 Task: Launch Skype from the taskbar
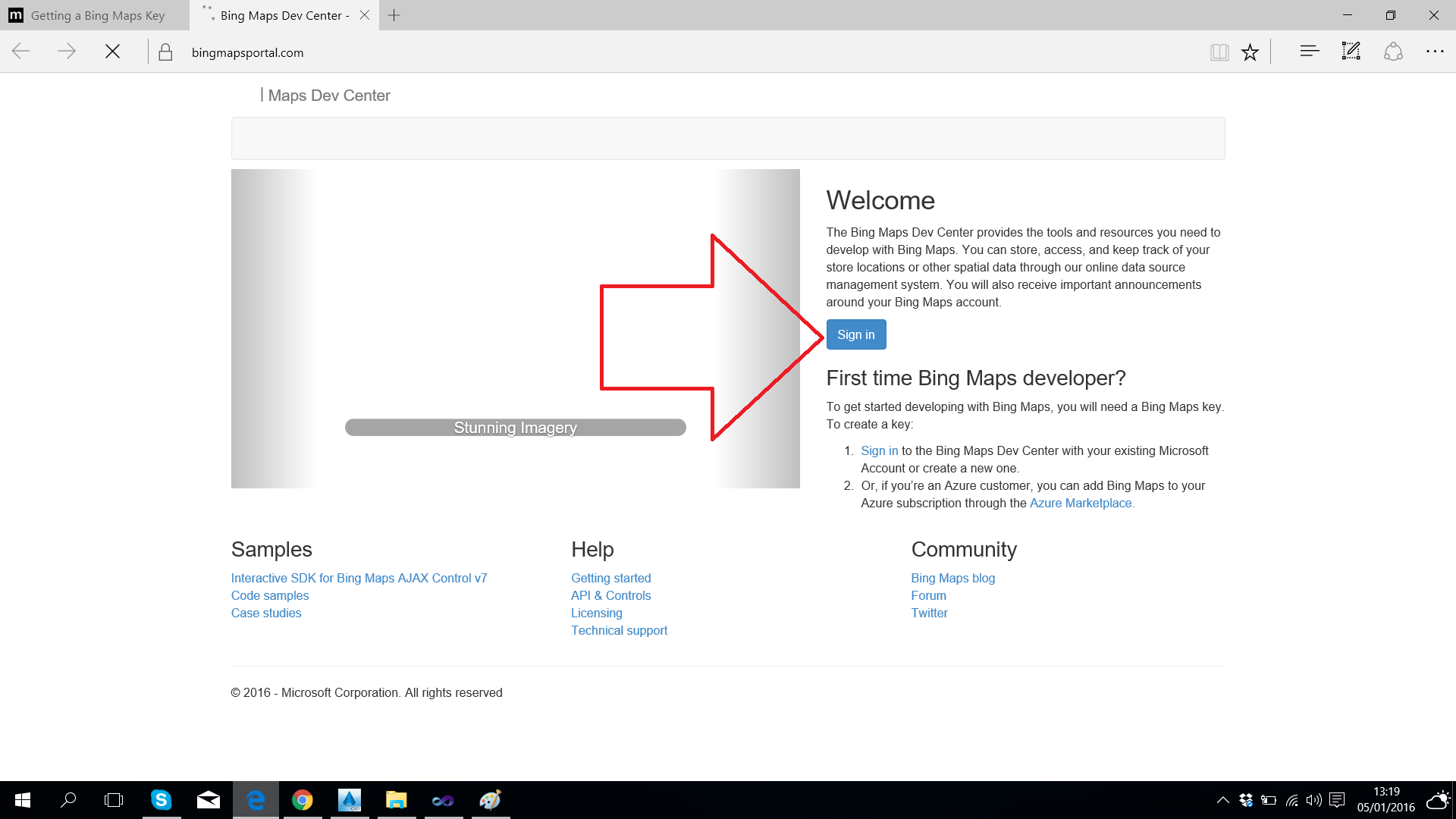(161, 800)
